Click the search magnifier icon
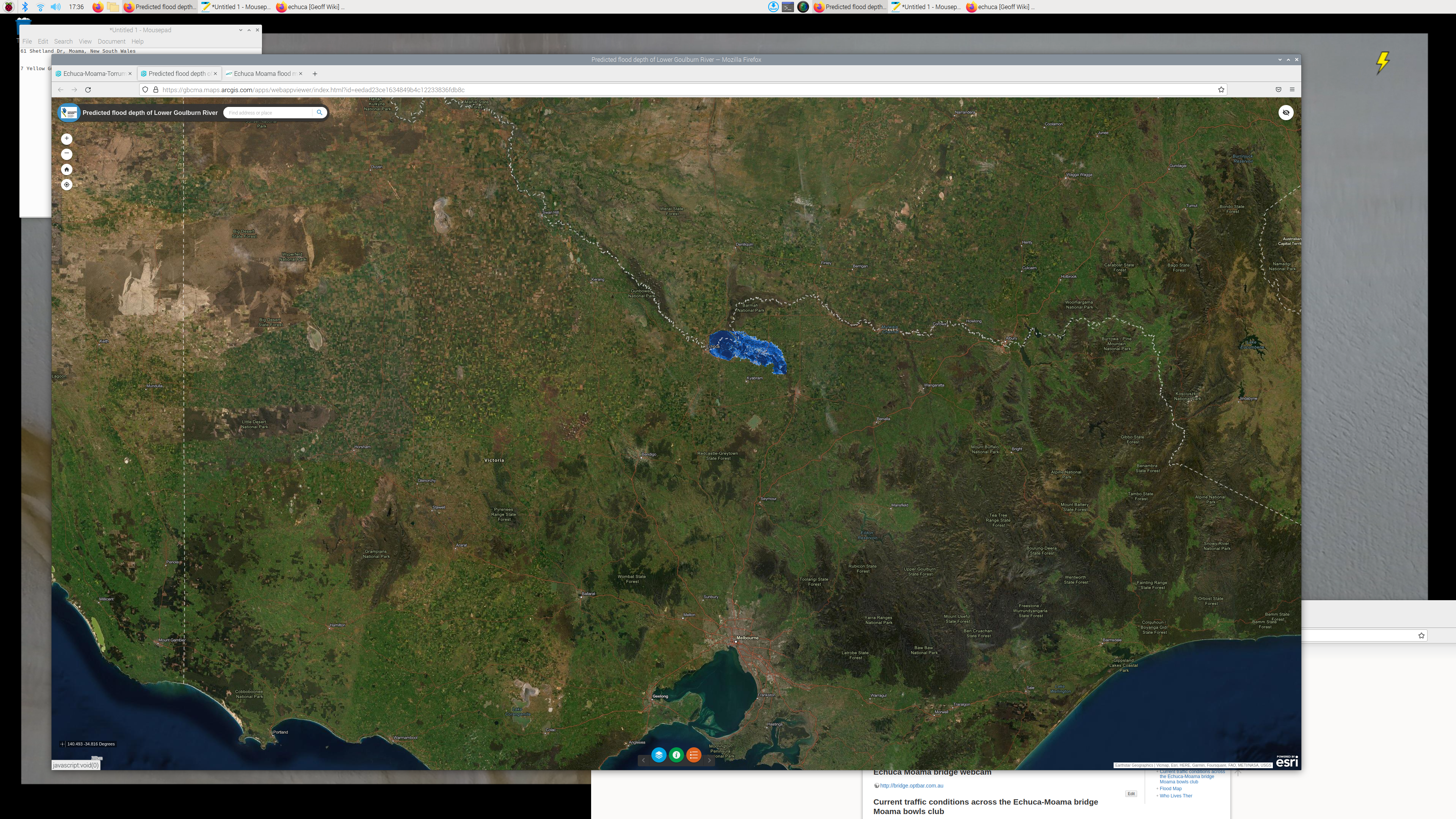The image size is (1456, 819). pos(319,113)
